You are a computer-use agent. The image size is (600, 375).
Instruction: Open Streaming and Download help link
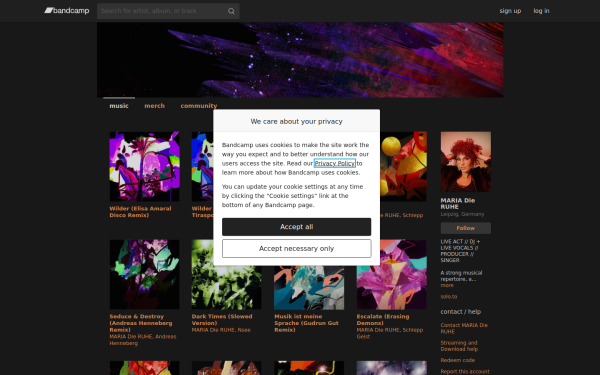tap(459, 346)
